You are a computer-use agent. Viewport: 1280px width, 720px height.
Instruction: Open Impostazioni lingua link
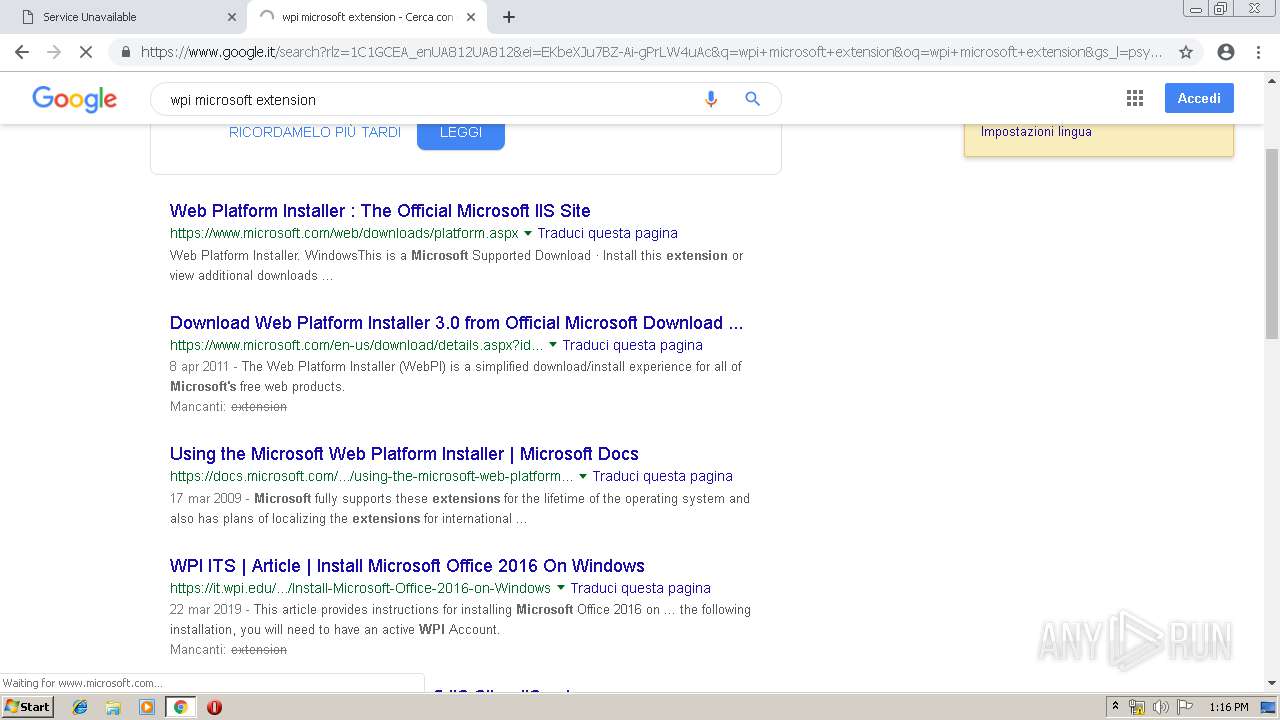click(x=1036, y=132)
